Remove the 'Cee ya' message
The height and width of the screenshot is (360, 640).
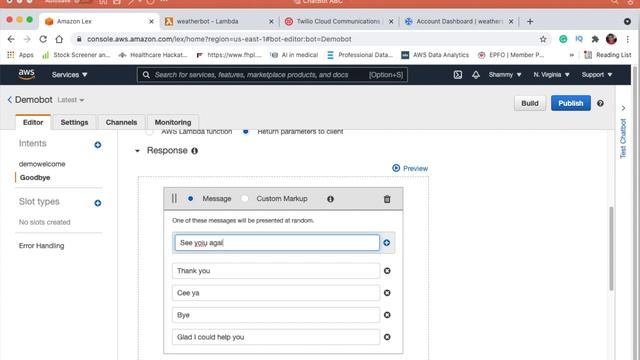point(387,293)
